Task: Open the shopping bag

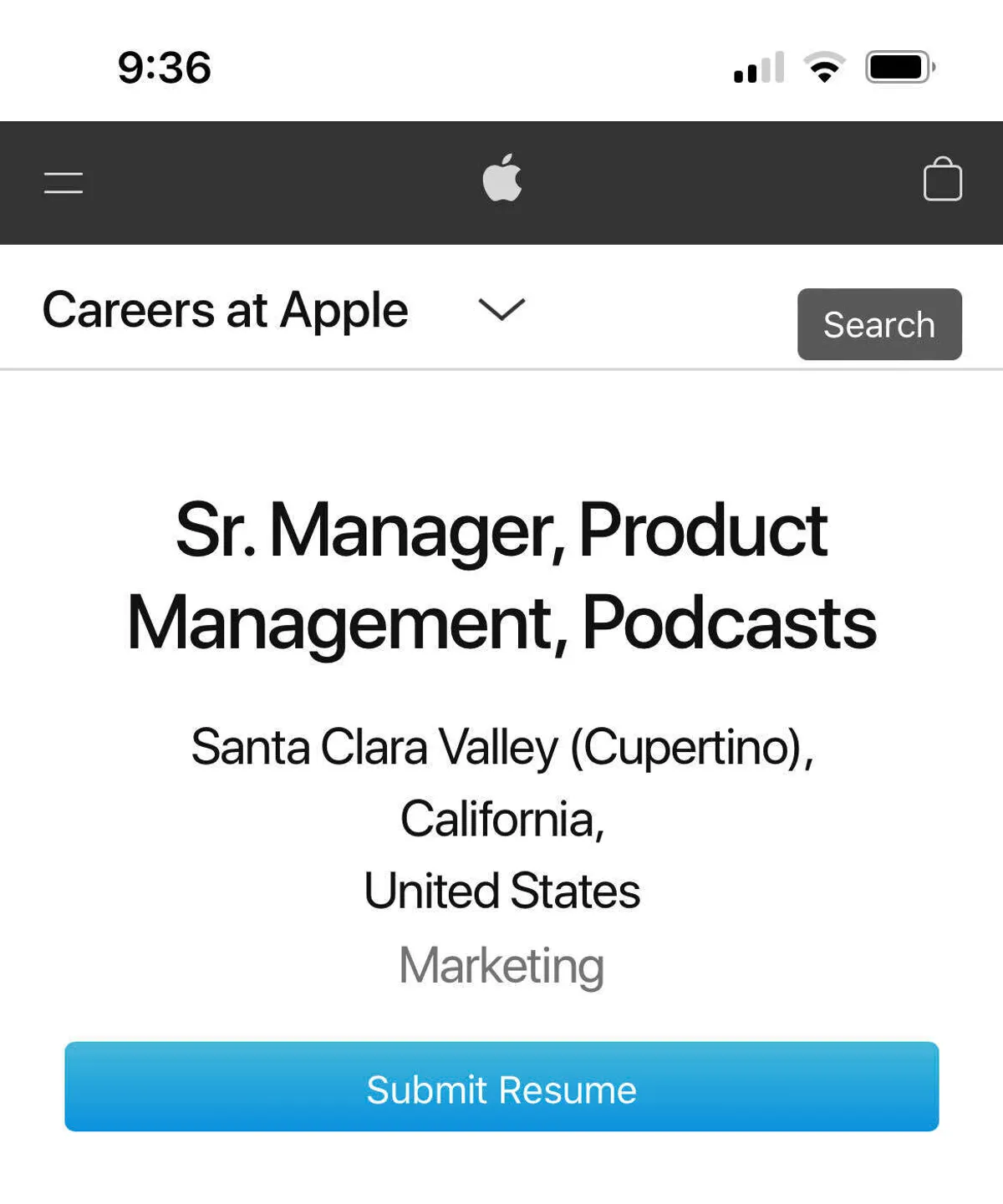Action: (x=942, y=180)
